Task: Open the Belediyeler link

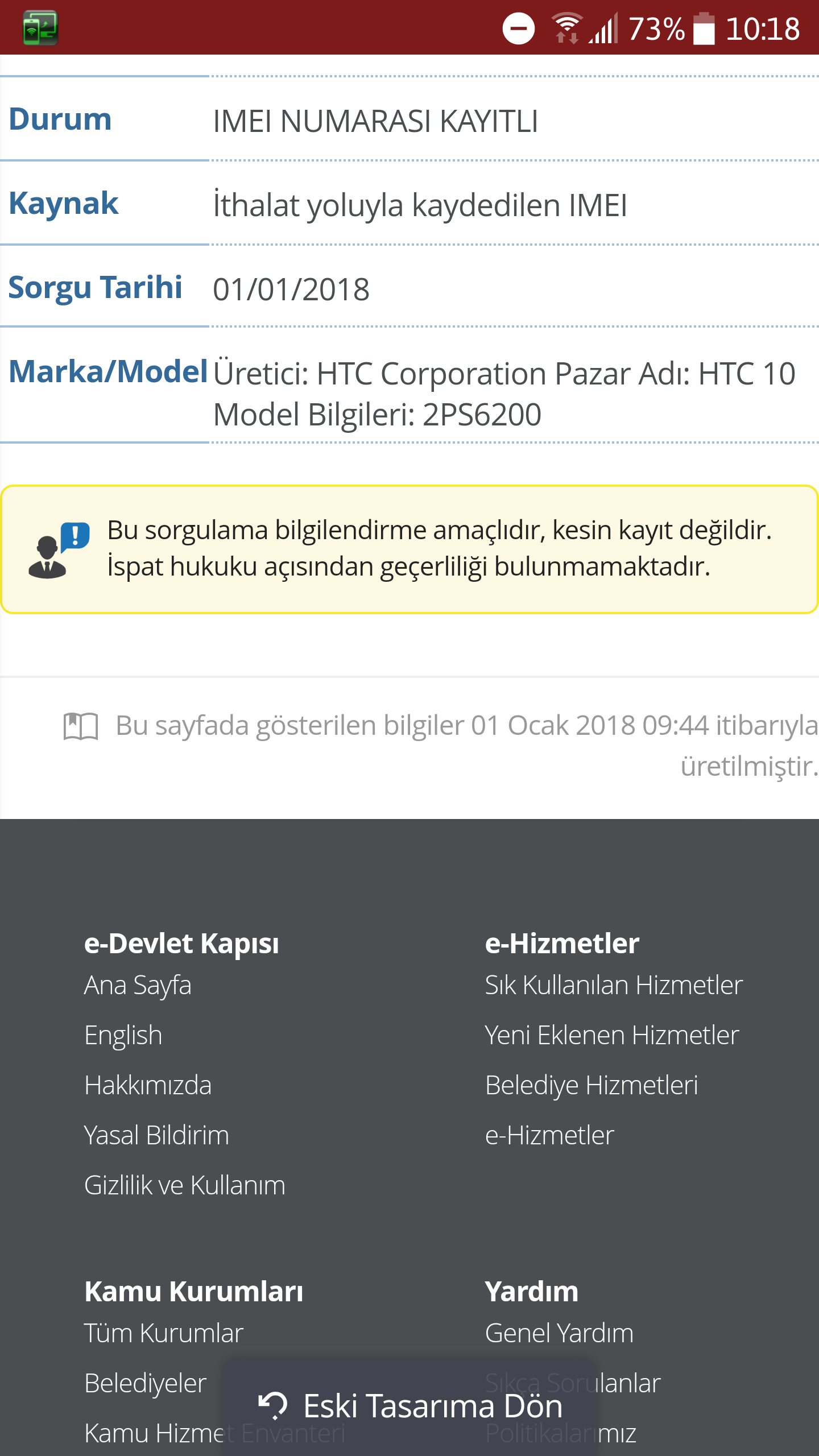Action: tap(145, 1383)
